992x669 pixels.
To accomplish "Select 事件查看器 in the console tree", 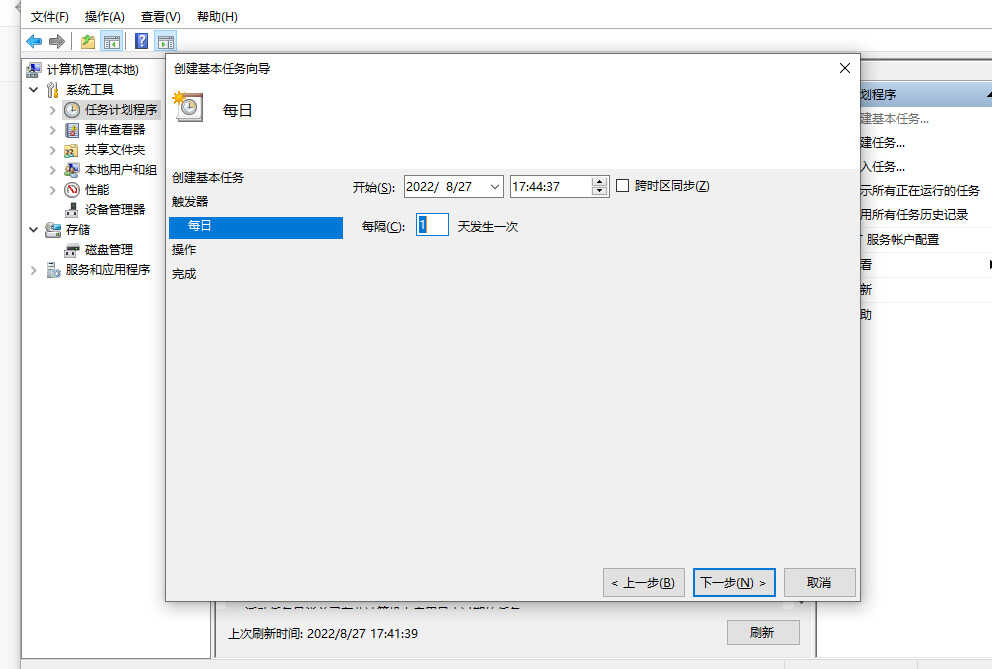I will [x=115, y=130].
